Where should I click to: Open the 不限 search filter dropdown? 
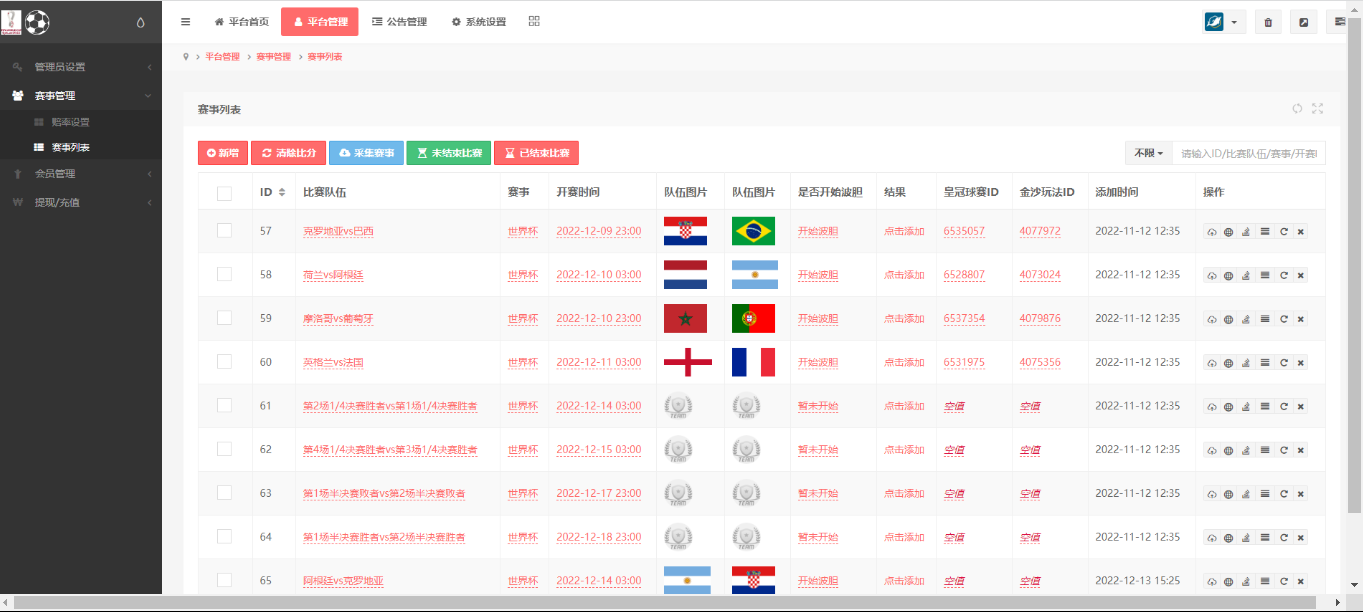(x=1148, y=153)
